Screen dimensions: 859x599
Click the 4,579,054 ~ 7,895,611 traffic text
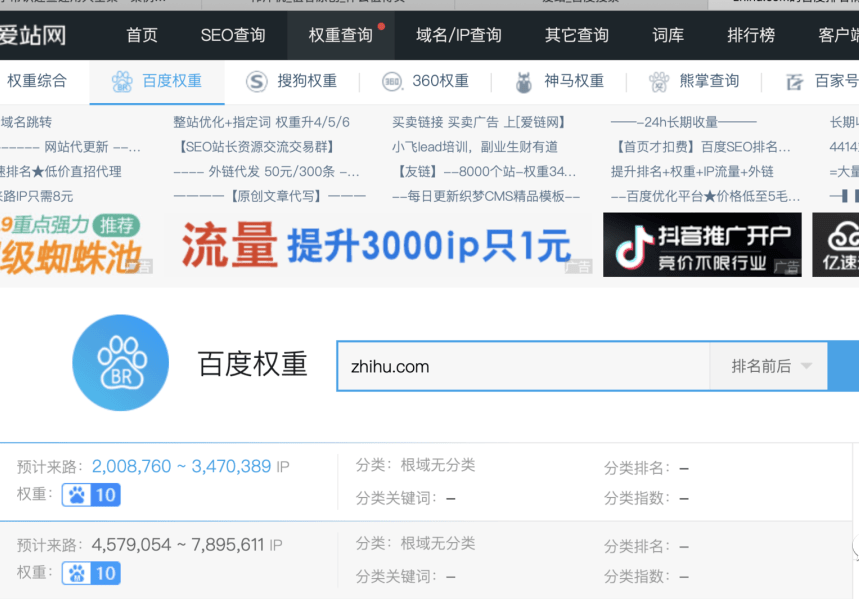coord(178,545)
